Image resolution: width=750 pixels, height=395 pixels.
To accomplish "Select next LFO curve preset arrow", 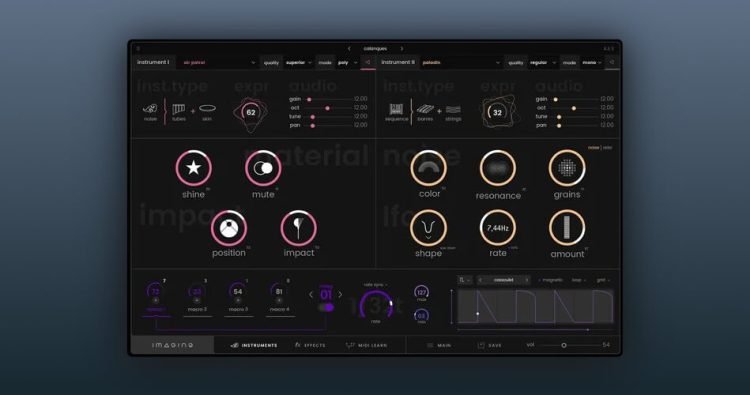I will [527, 280].
